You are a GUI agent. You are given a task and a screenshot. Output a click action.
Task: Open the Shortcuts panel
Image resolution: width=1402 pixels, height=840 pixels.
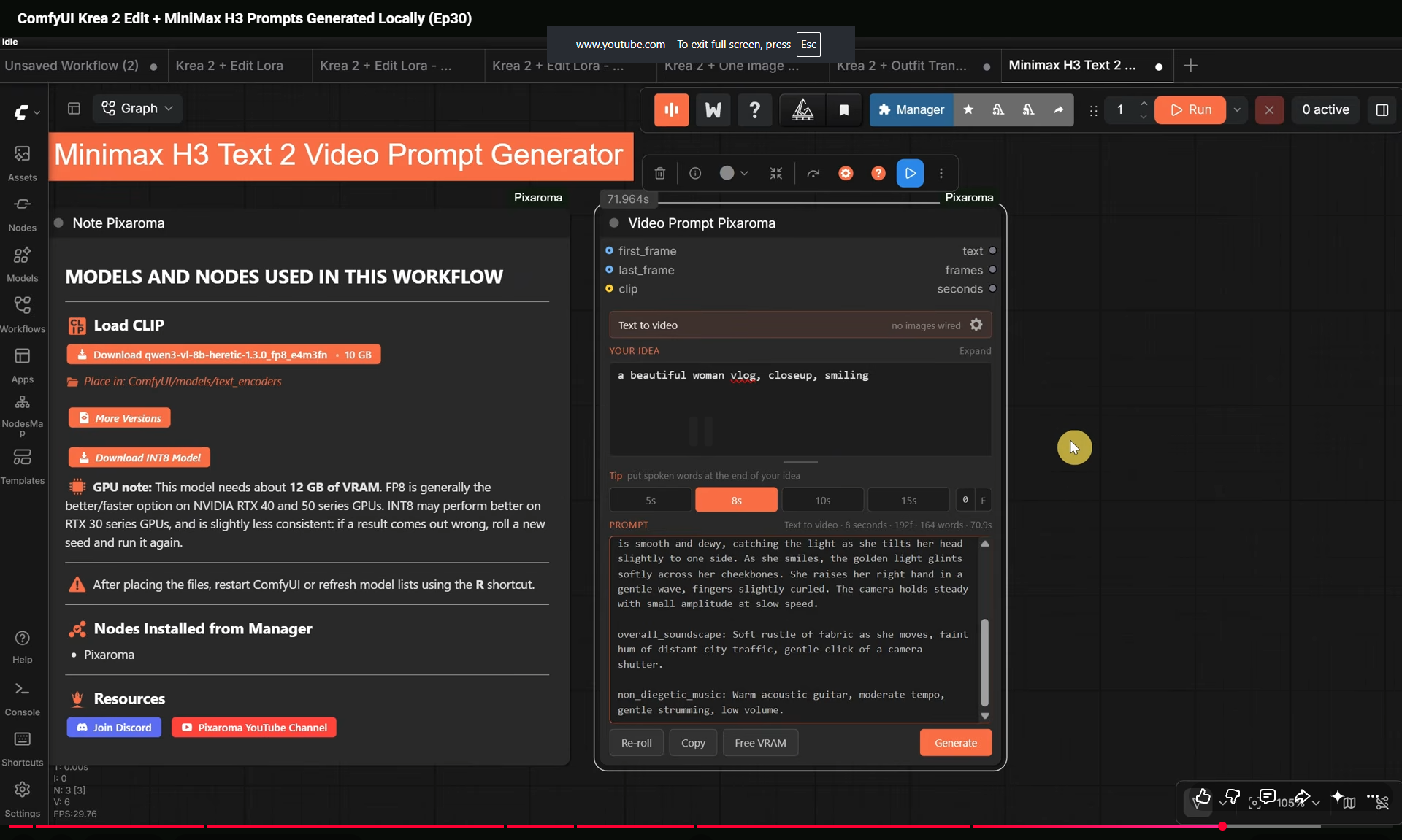[x=23, y=750]
